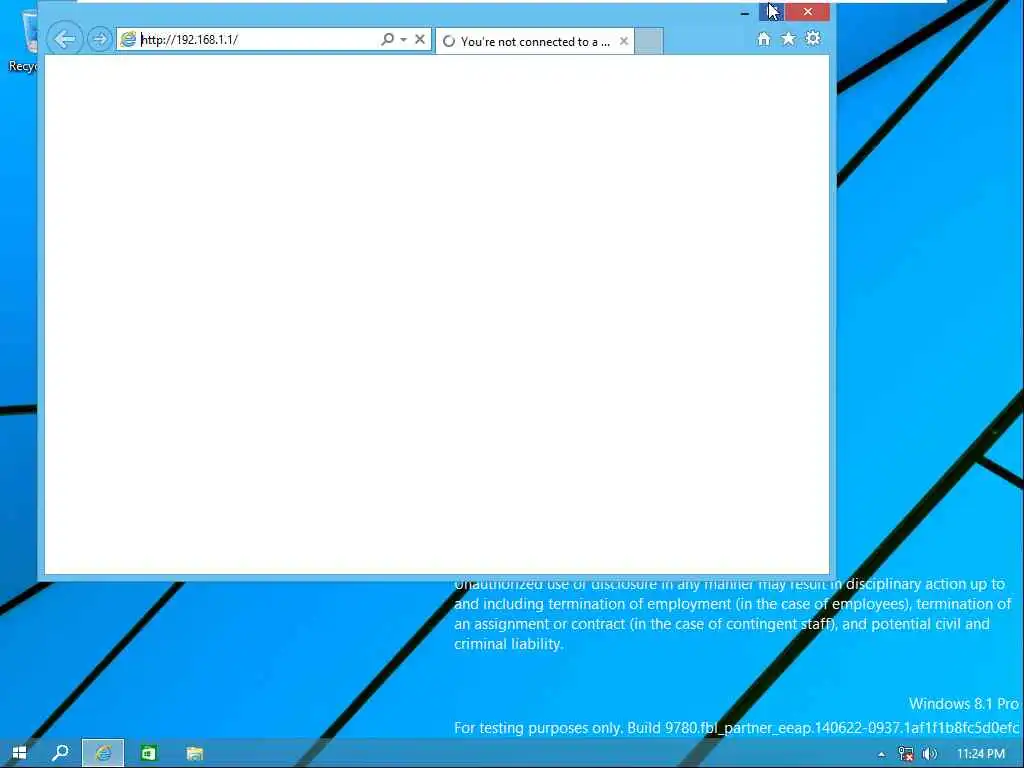Click the browser Forward arrow button
The height and width of the screenshot is (768, 1024).
[99, 39]
